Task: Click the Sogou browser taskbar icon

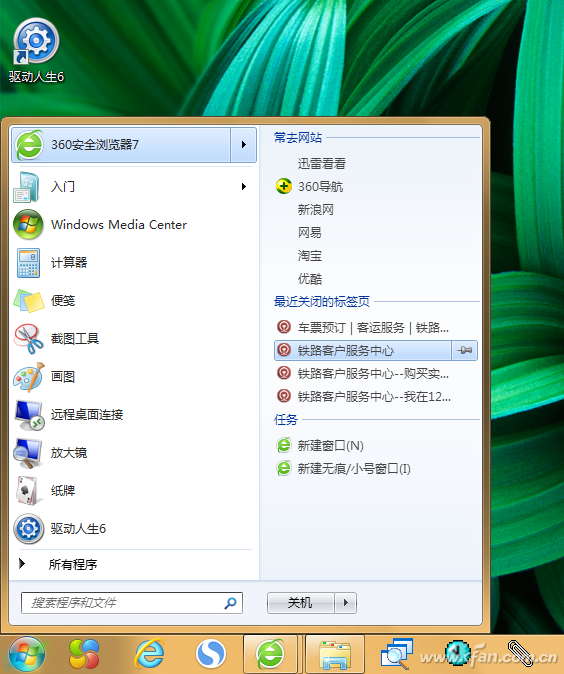Action: pos(211,654)
